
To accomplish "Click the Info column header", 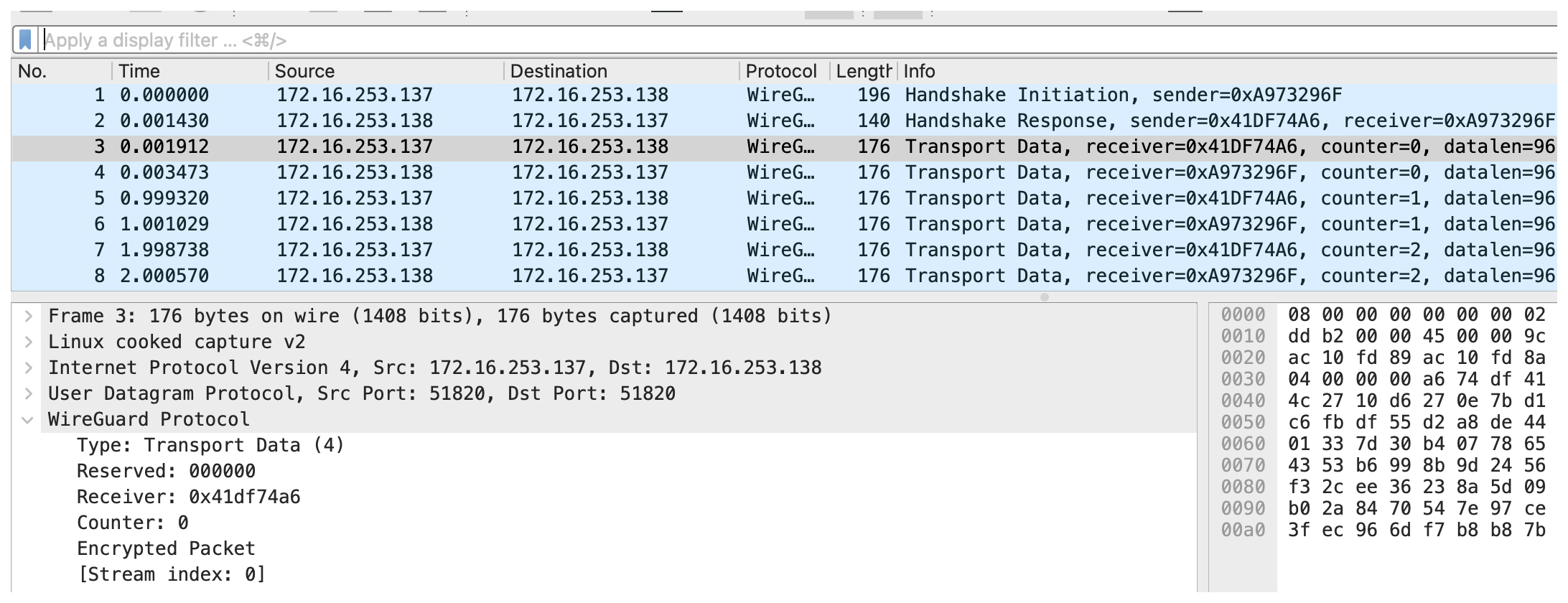I will [x=919, y=71].
